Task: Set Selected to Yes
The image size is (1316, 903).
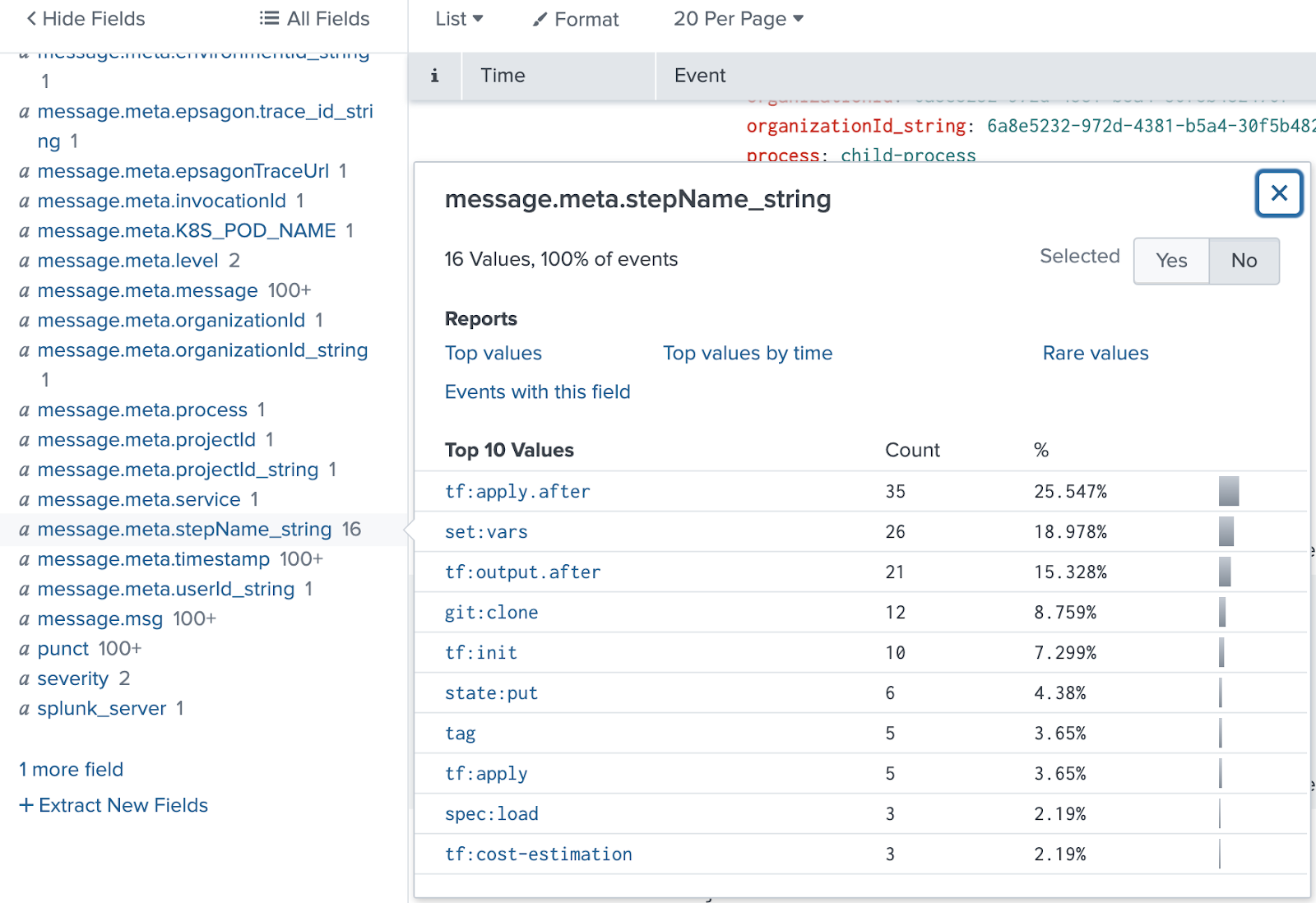Action: (1171, 261)
